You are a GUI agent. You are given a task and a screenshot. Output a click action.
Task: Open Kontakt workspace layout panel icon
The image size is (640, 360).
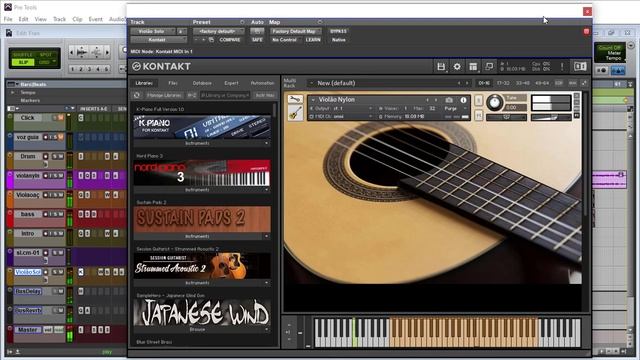point(473,67)
